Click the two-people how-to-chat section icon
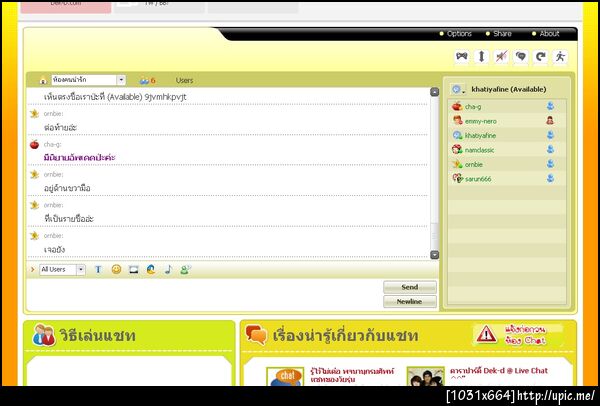Viewport: 600px width, 406px height. tap(44, 335)
